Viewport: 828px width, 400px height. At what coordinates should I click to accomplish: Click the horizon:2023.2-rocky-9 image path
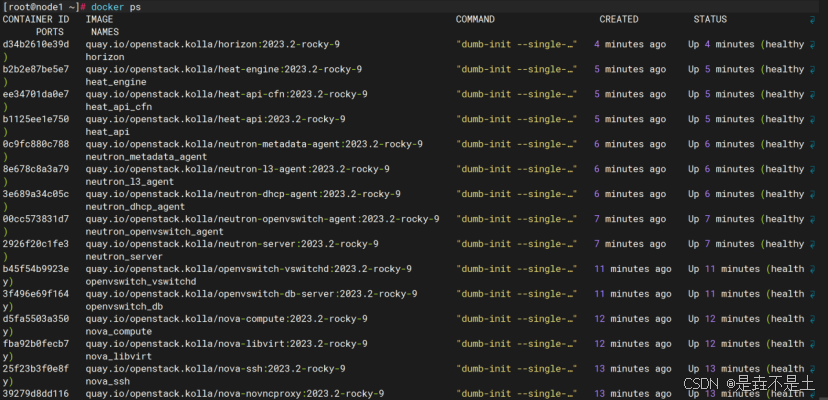click(x=213, y=44)
